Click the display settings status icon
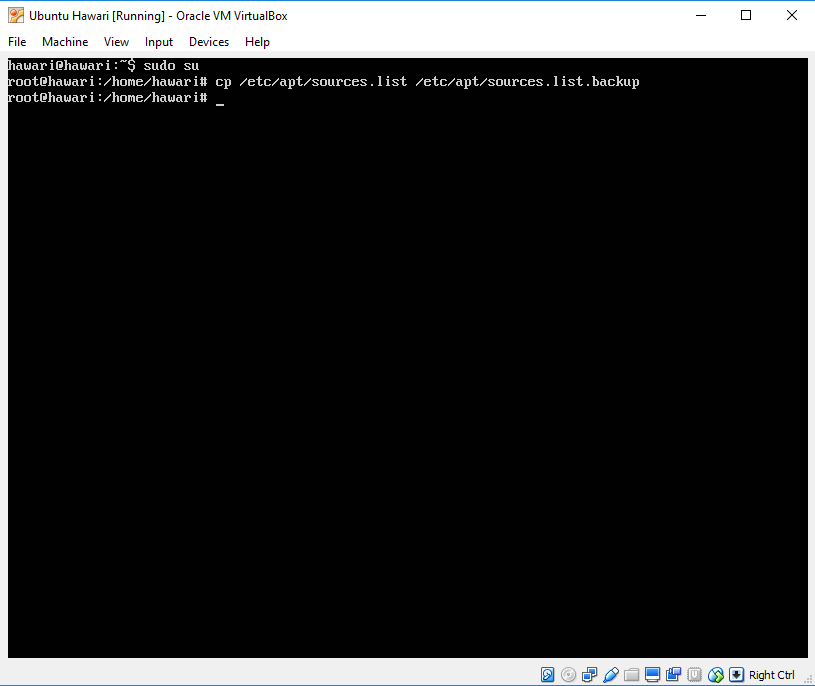 coord(652,674)
